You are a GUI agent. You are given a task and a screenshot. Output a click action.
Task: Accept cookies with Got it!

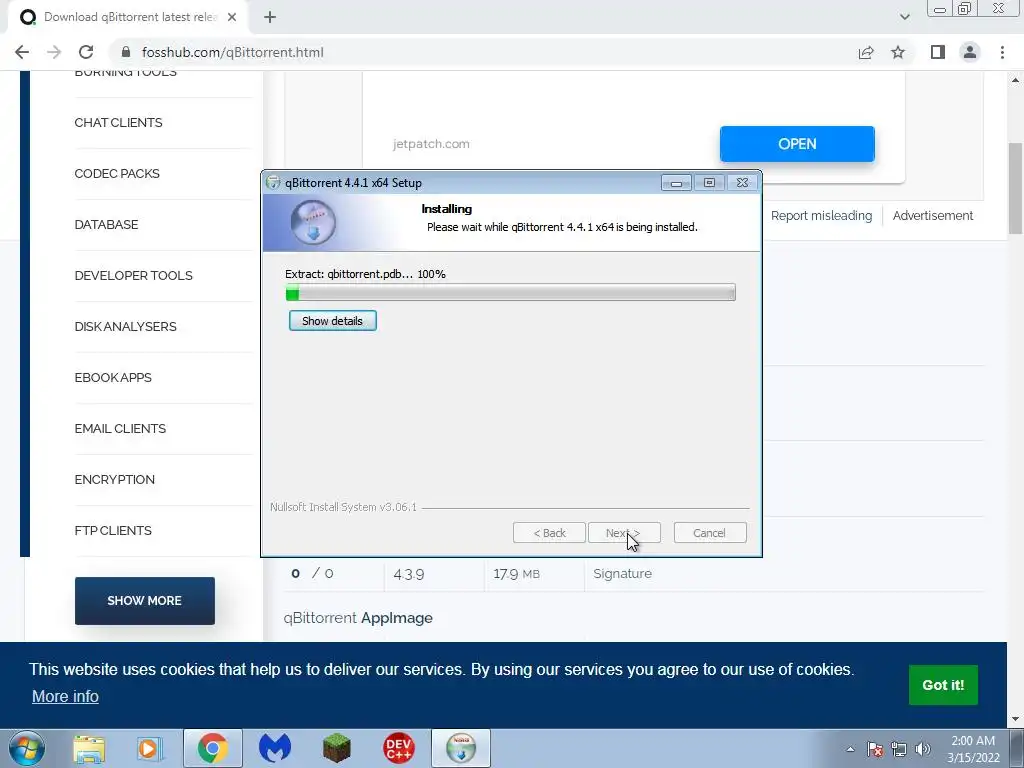tap(943, 685)
